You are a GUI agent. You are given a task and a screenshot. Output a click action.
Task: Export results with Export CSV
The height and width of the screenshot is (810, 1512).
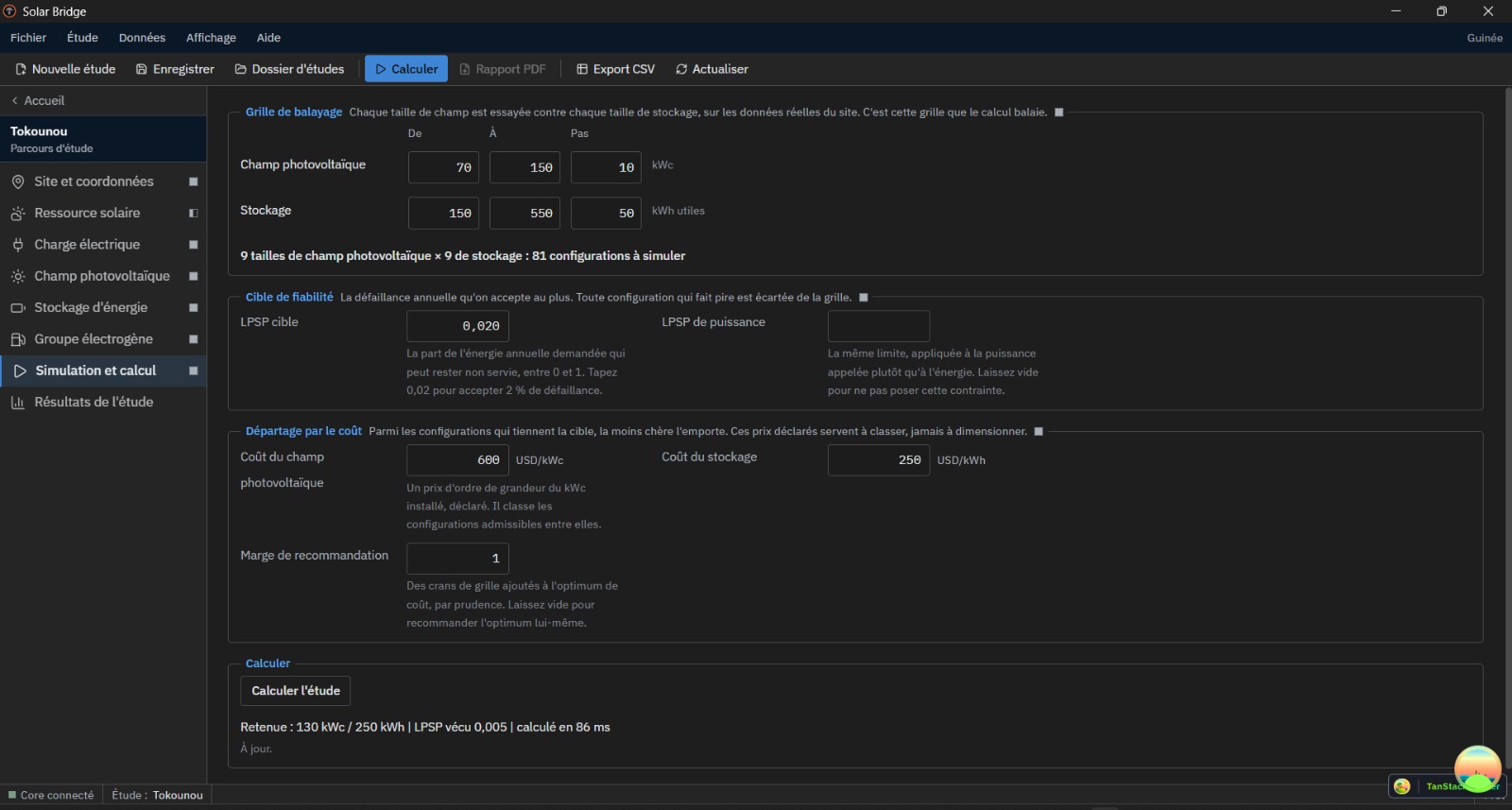tap(615, 69)
